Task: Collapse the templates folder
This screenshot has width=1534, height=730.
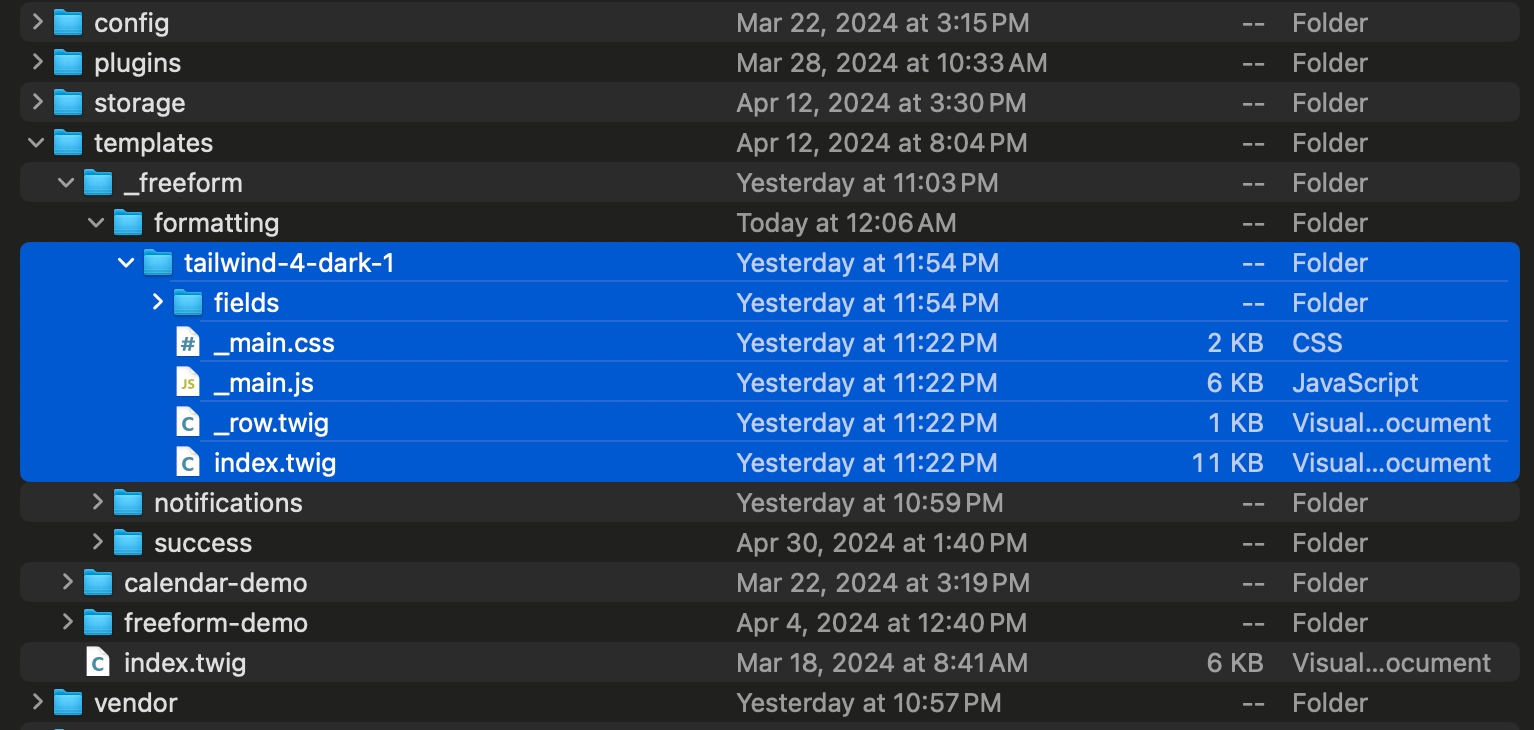Action: (37, 143)
